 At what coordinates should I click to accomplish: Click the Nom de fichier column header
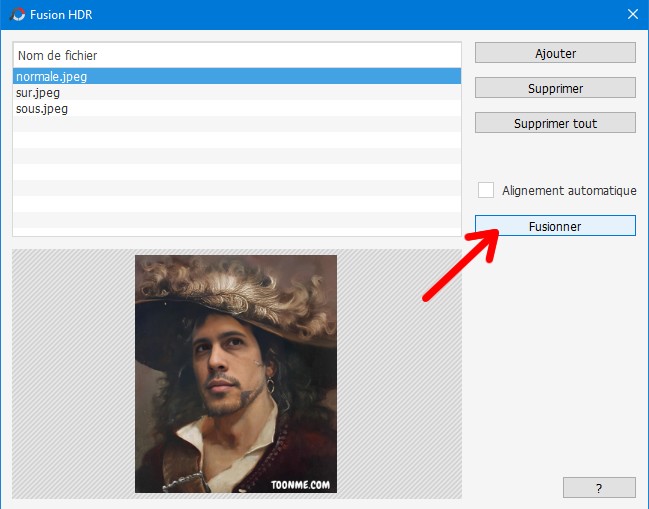tap(237, 55)
